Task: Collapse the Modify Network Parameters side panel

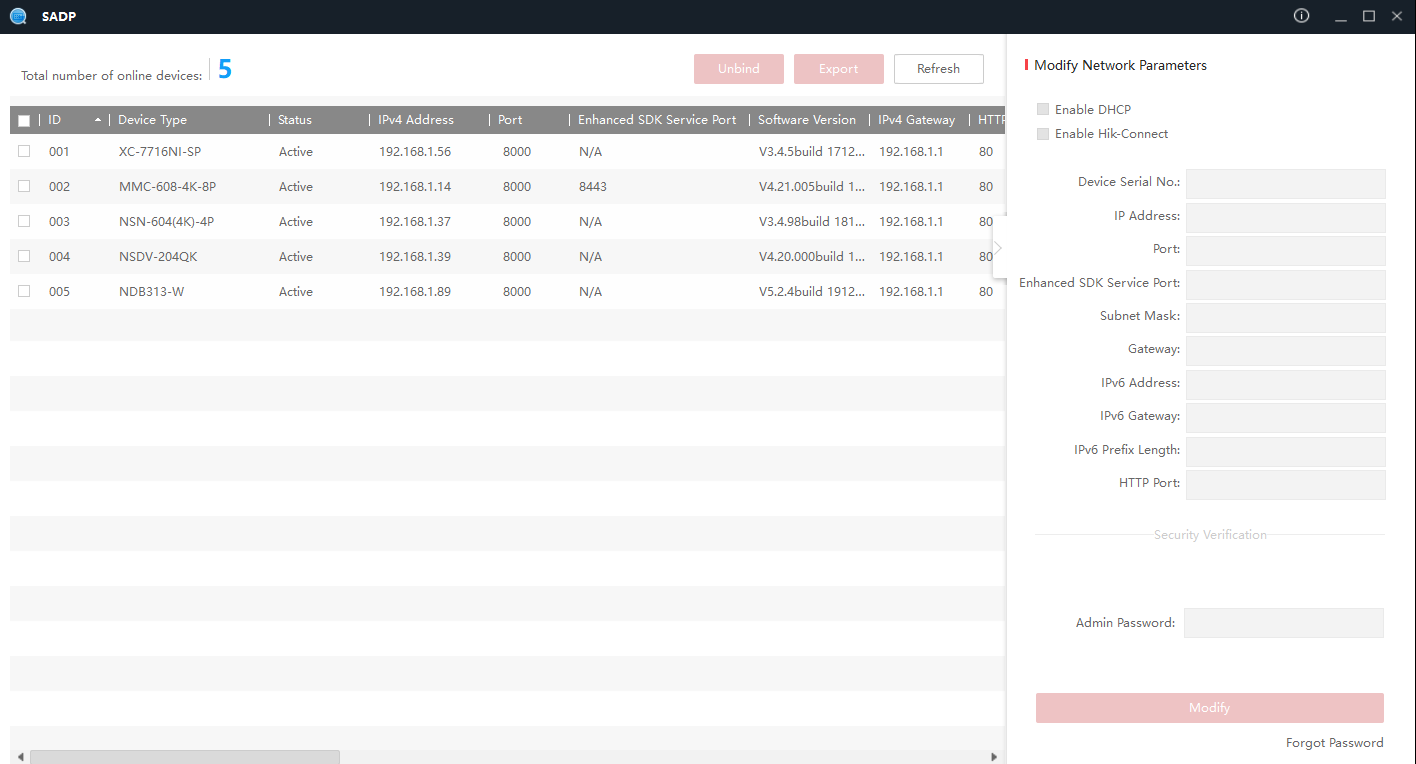Action: (998, 247)
